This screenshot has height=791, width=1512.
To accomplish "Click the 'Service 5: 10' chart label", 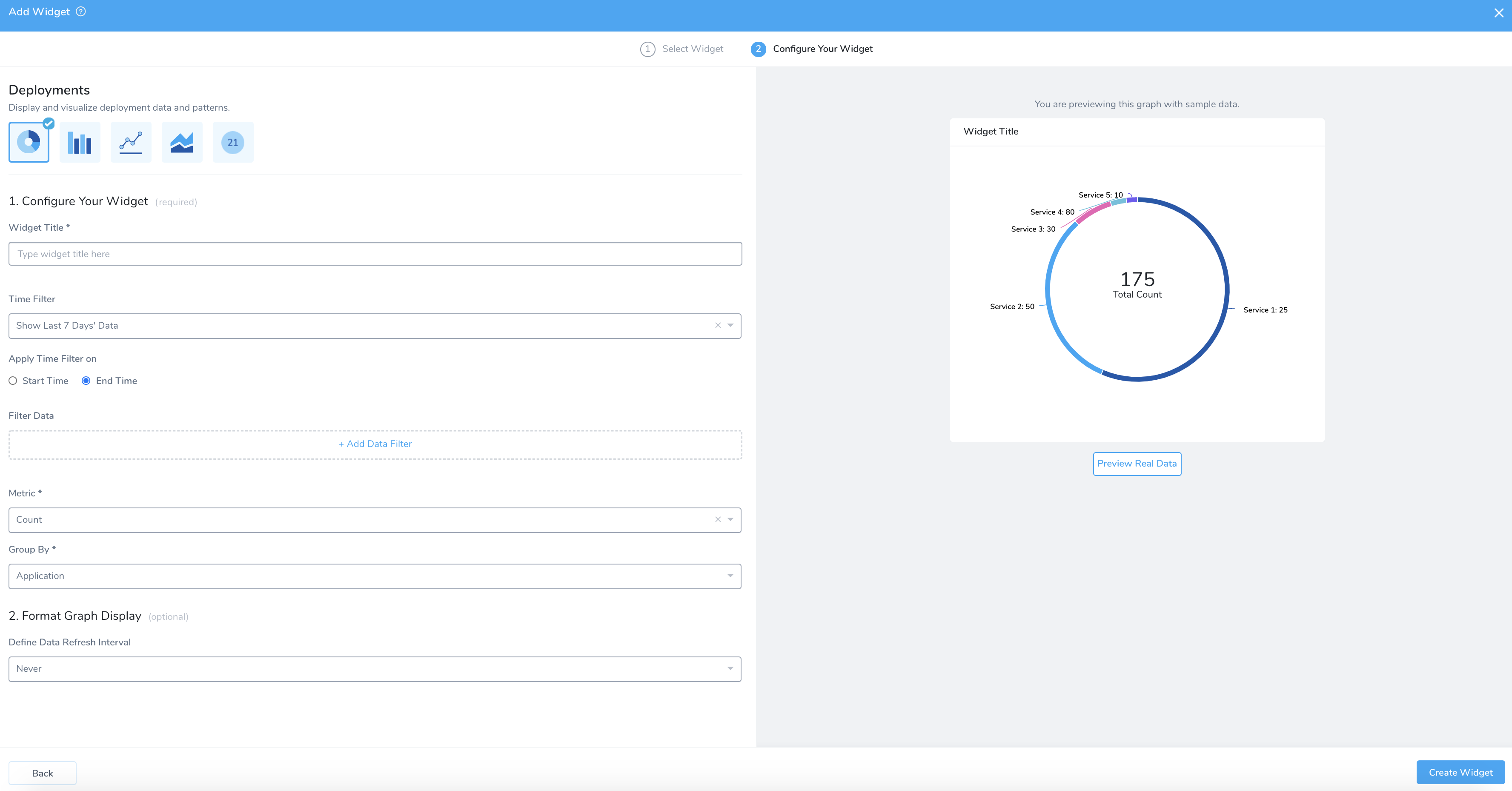I will pos(1100,195).
